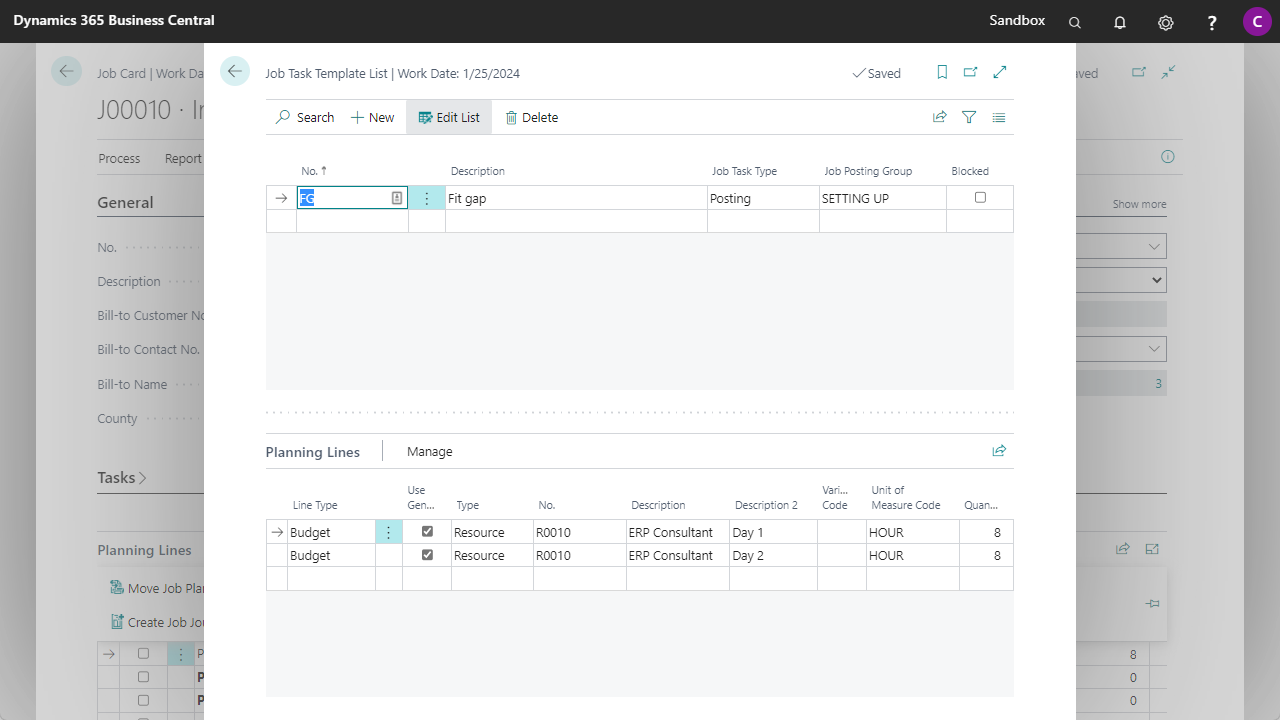The image size is (1280, 720).
Task: Open show more options for first Budget line
Action: pyautogui.click(x=389, y=532)
